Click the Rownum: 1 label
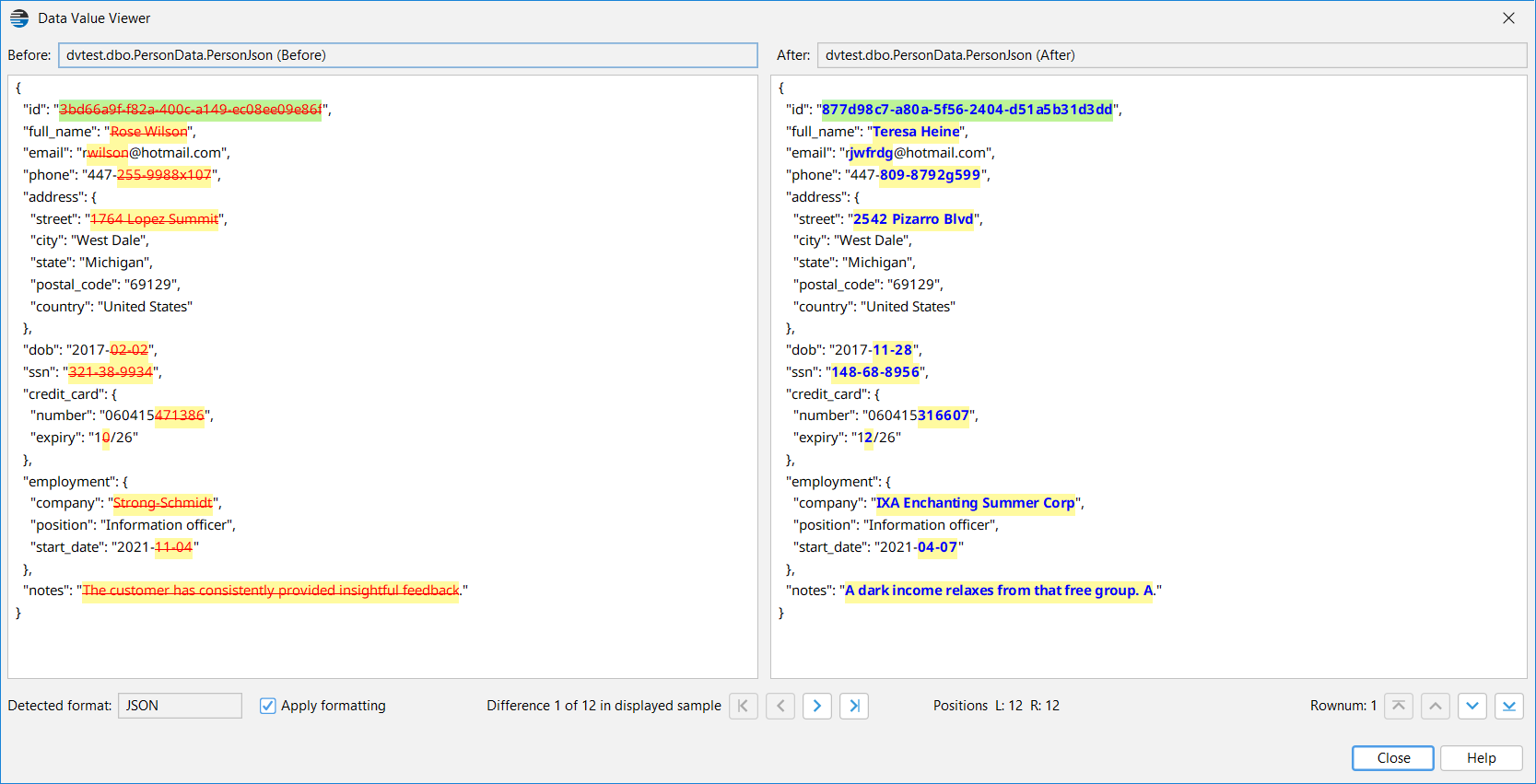Screen dimensions: 1536x784 click(x=1343, y=706)
